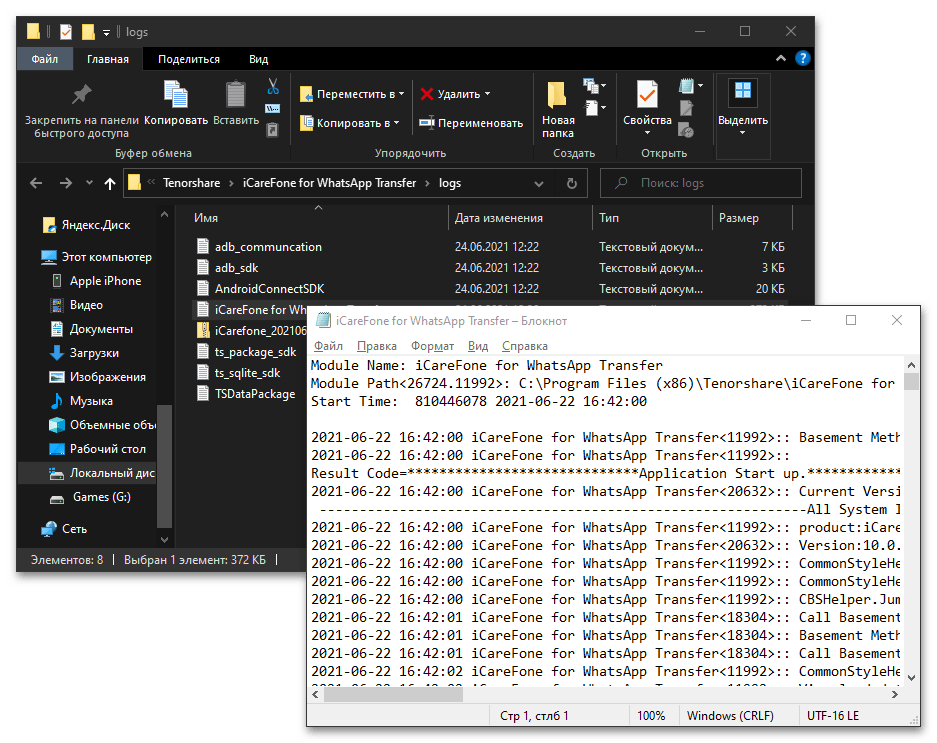Click Notepad horizontal scrollbar thumb
The image size is (937, 743).
coord(393,695)
